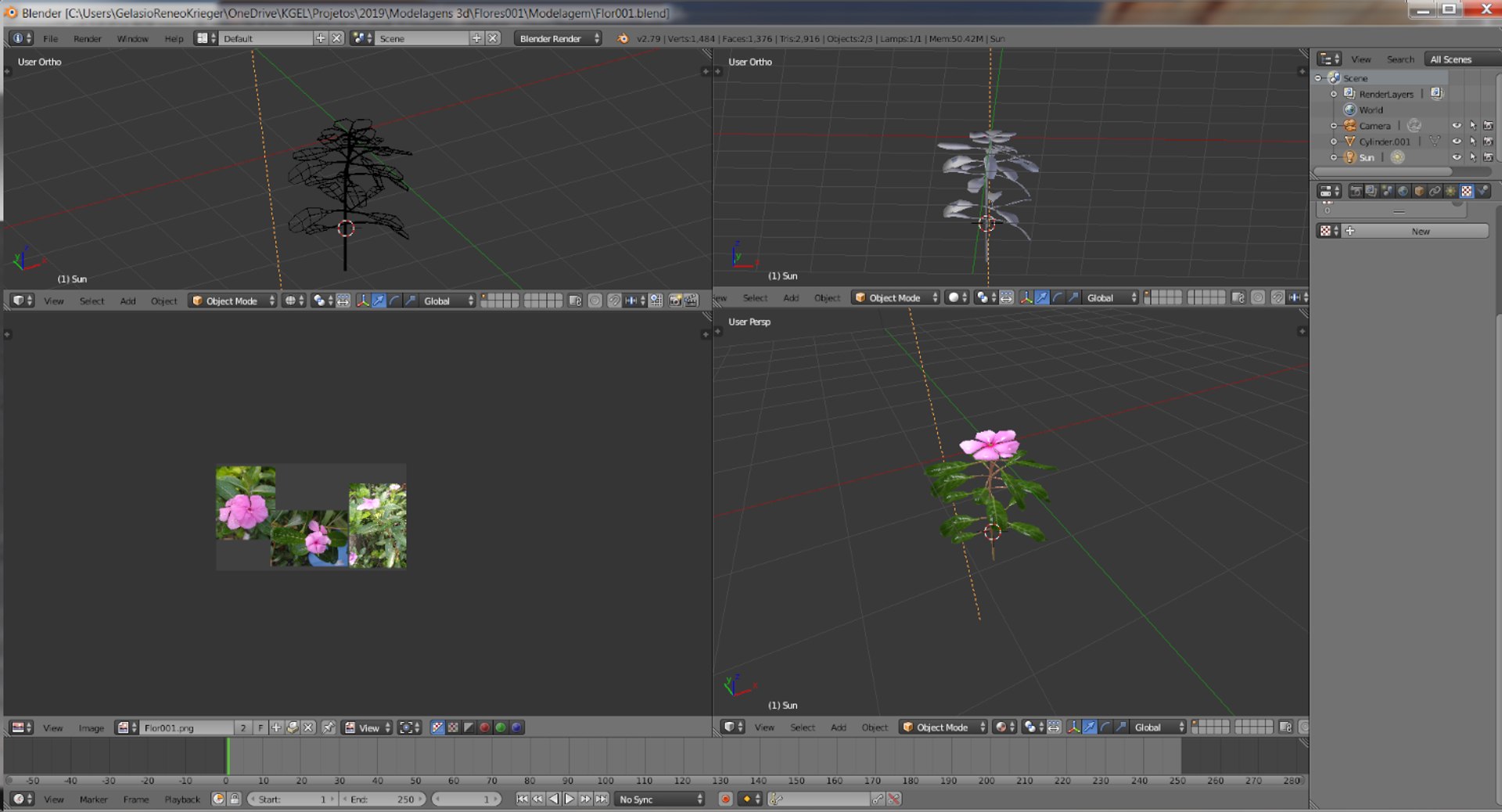The image size is (1502, 812).
Task: Open the No Sync playback dropdown
Action: click(x=660, y=799)
